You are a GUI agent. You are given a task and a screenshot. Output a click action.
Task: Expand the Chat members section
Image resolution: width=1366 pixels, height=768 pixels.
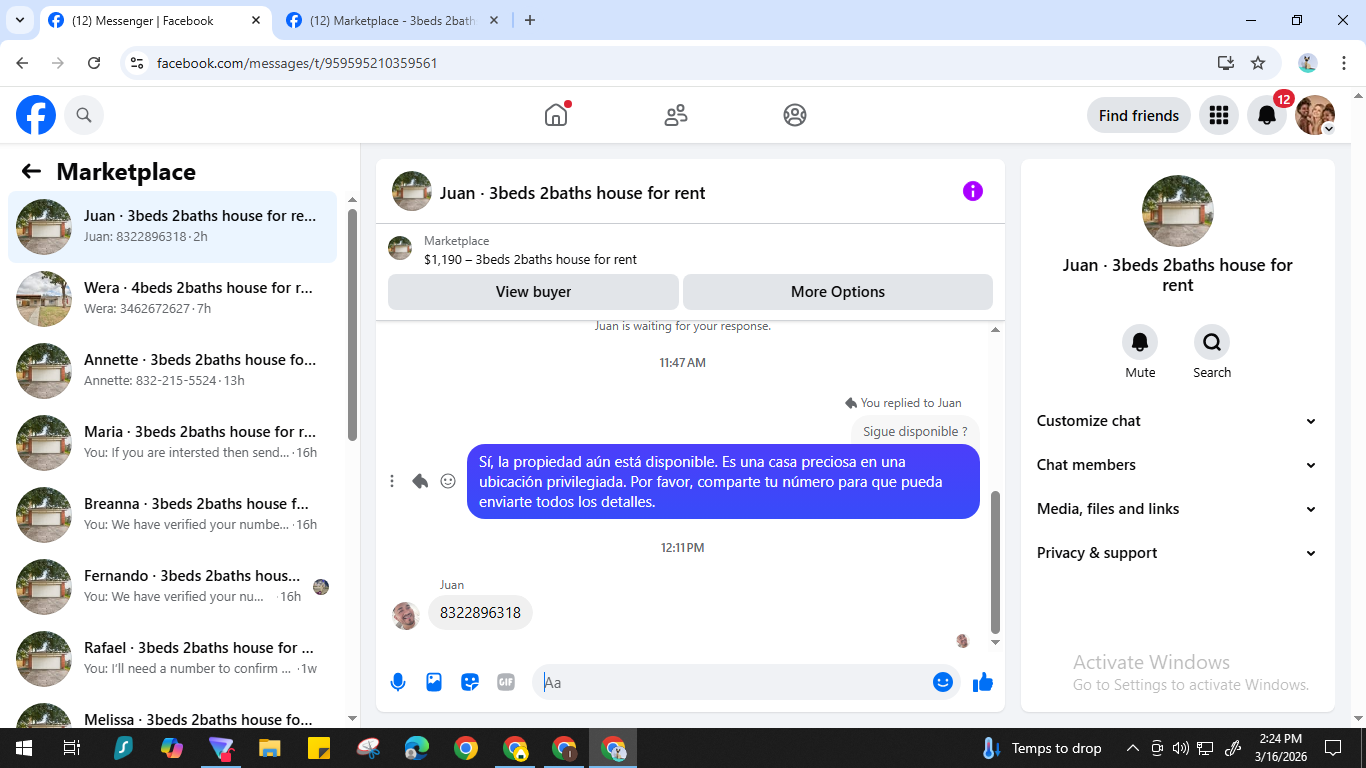click(x=1177, y=465)
